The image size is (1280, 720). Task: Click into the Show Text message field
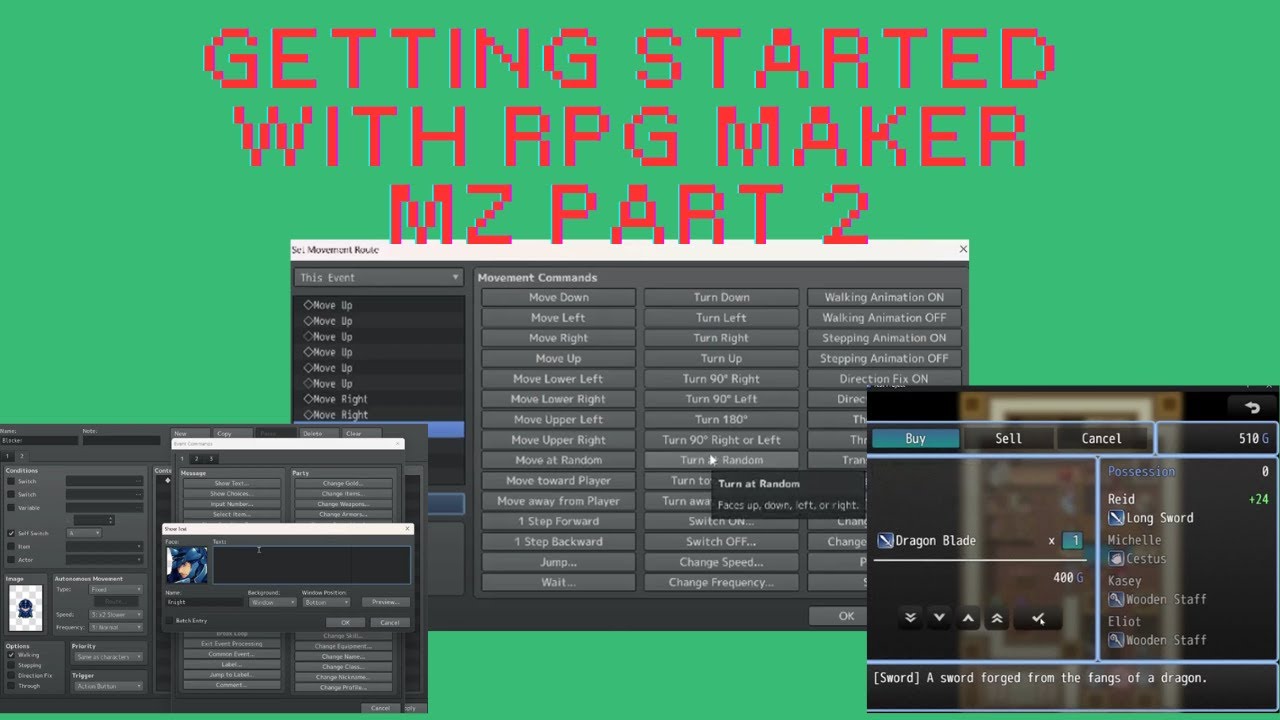coord(311,565)
